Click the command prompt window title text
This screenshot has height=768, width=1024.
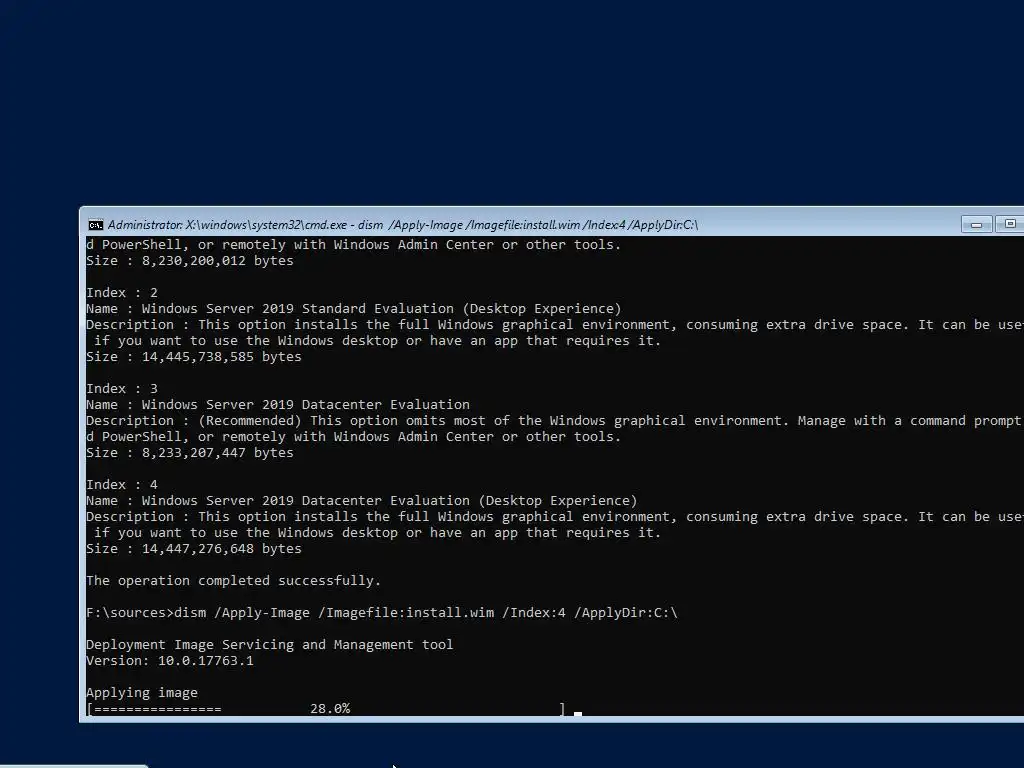pos(402,225)
